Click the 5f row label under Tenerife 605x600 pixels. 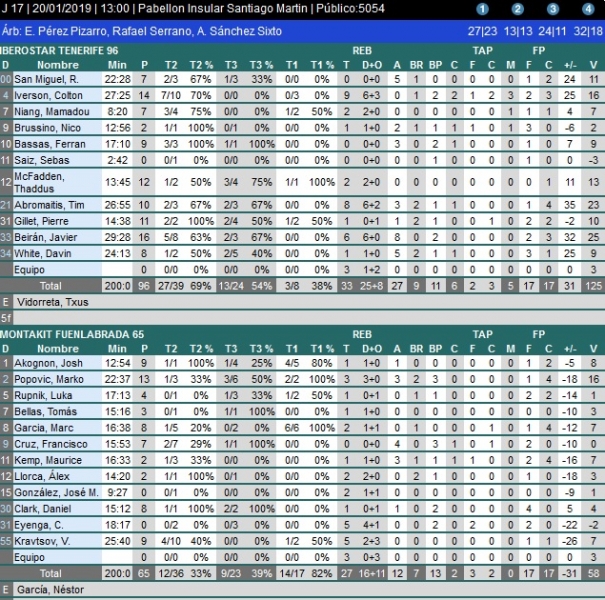(x=6, y=319)
